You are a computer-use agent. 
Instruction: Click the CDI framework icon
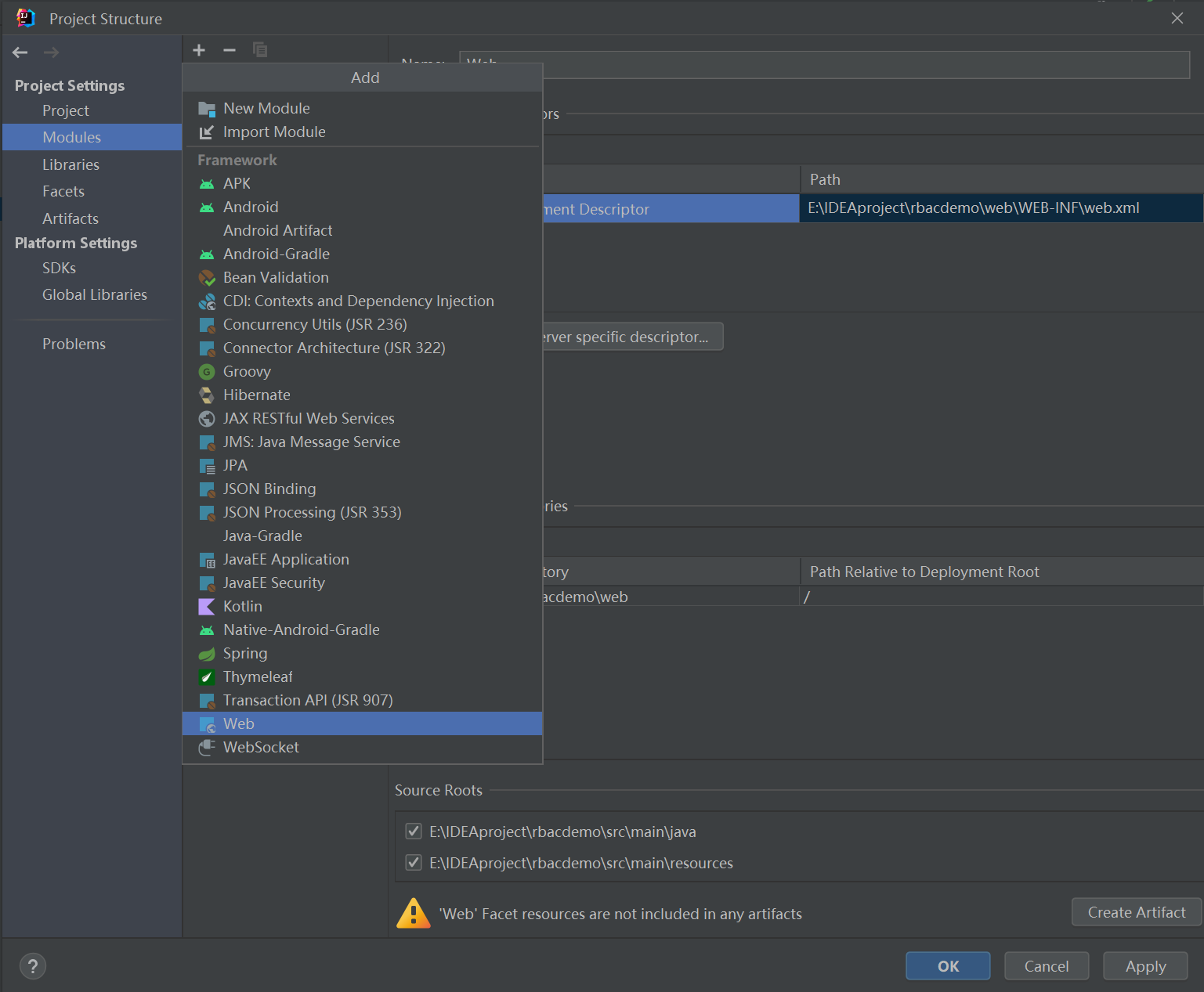point(207,301)
